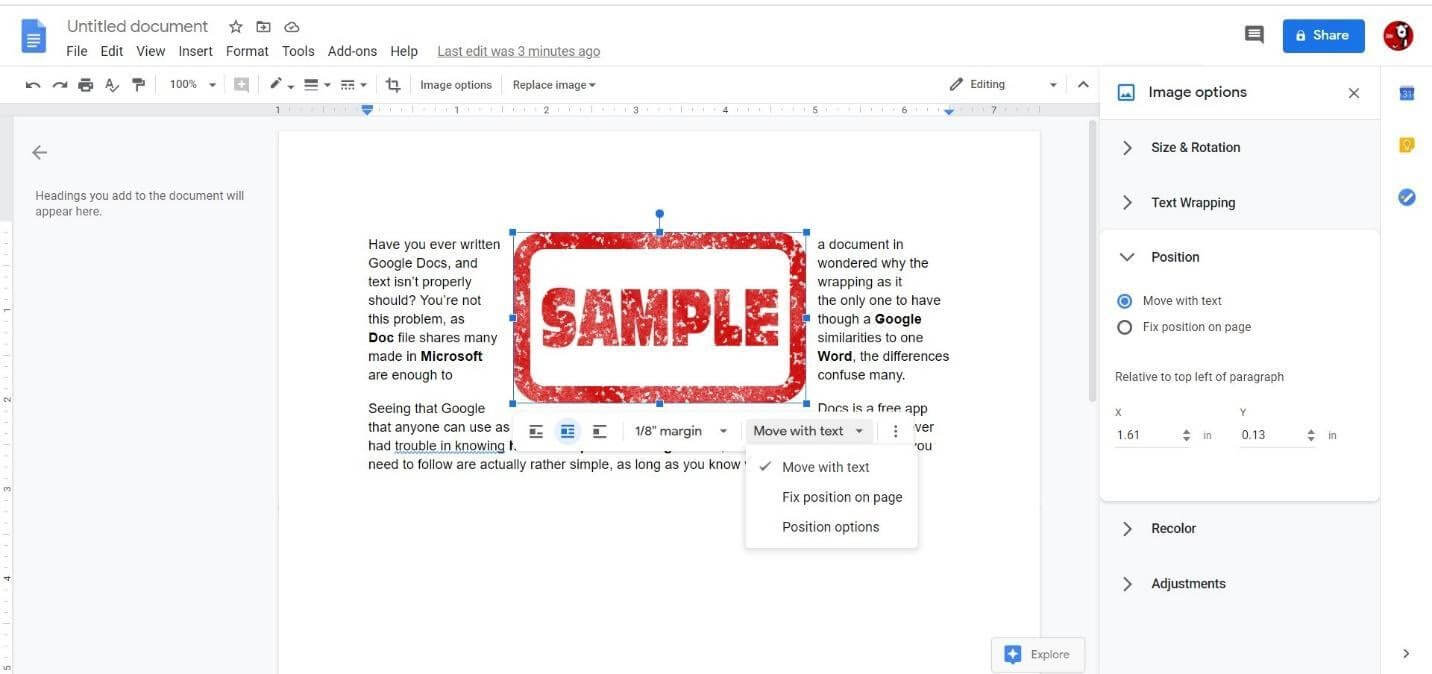
Task: Open Google Keep in the side panel
Action: [x=1406, y=145]
